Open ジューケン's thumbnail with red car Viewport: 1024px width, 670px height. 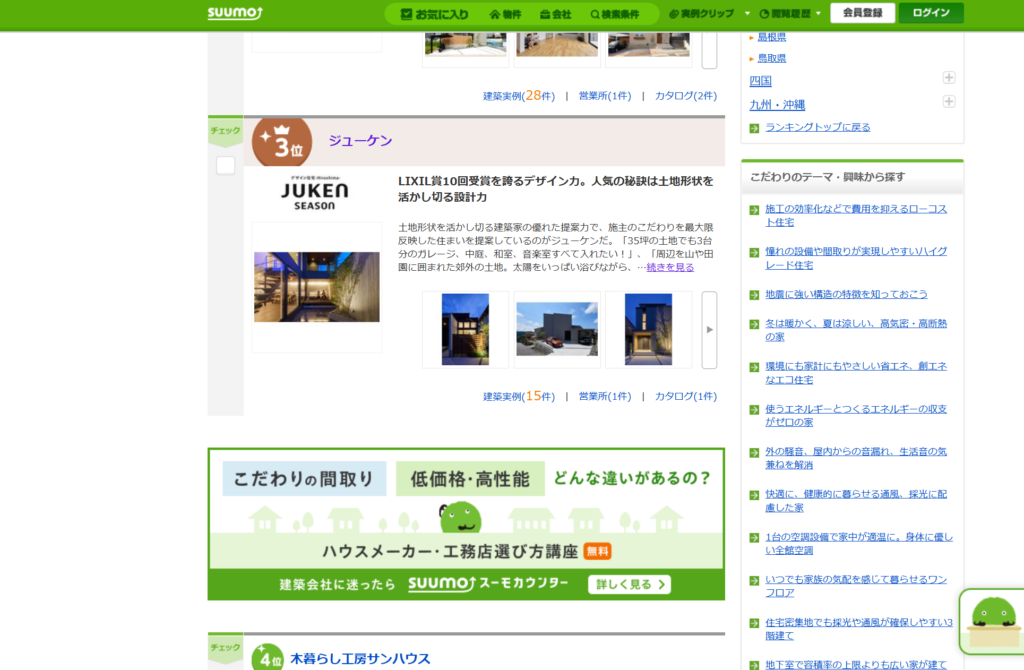tap(556, 329)
